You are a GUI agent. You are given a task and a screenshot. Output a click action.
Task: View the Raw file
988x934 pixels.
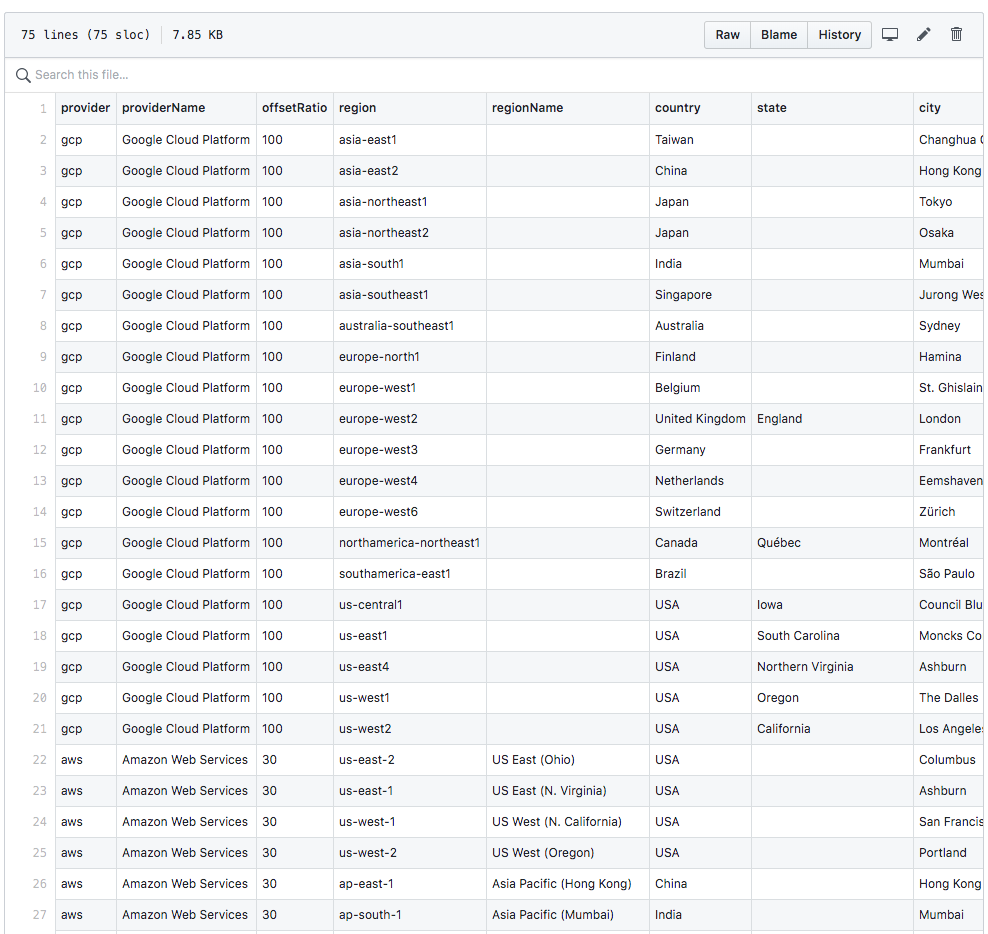[727, 35]
